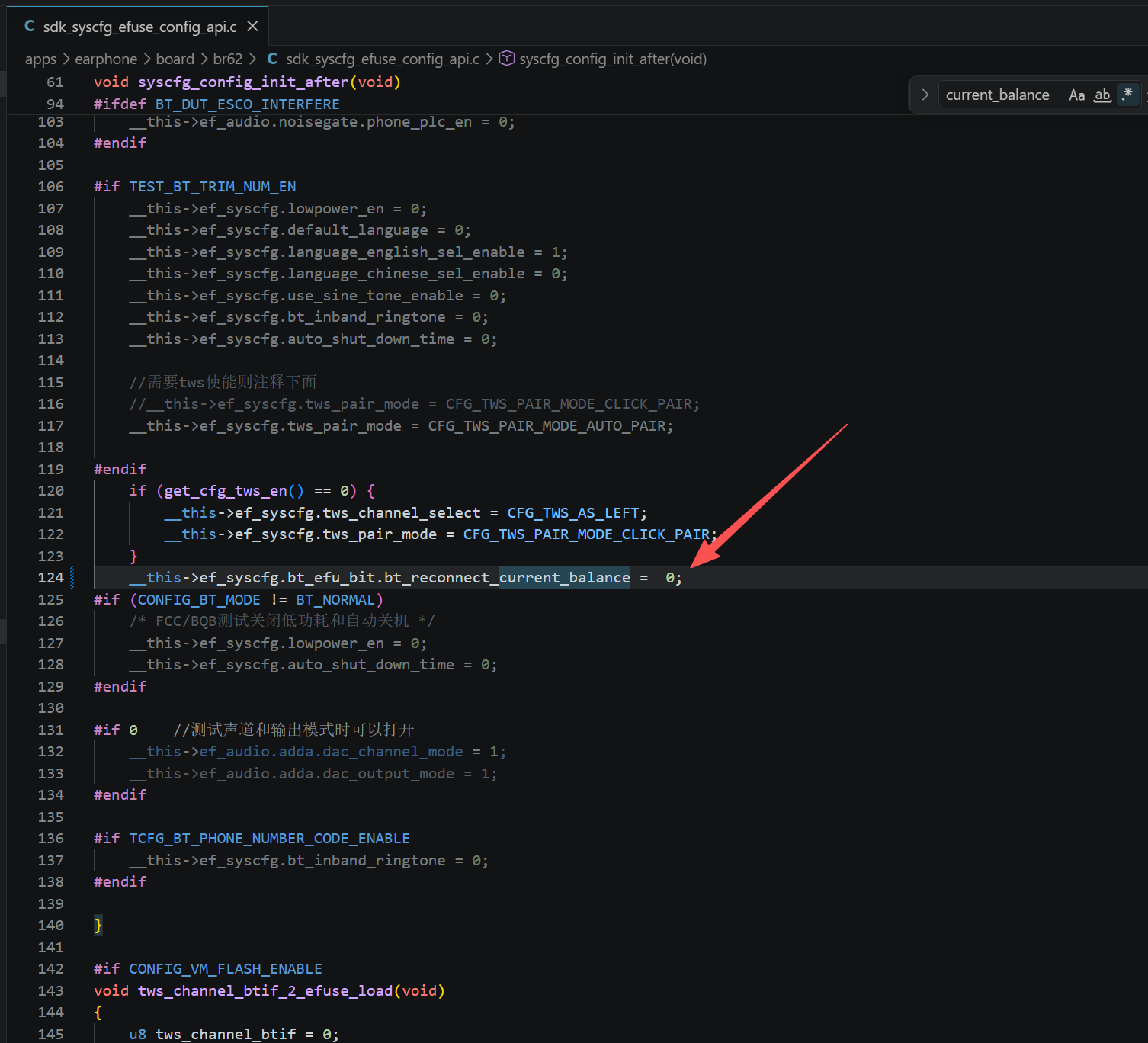Click the function symbol cube icon in breadcrumb
Viewport: 1148px width, 1043px height.
pyautogui.click(x=506, y=58)
